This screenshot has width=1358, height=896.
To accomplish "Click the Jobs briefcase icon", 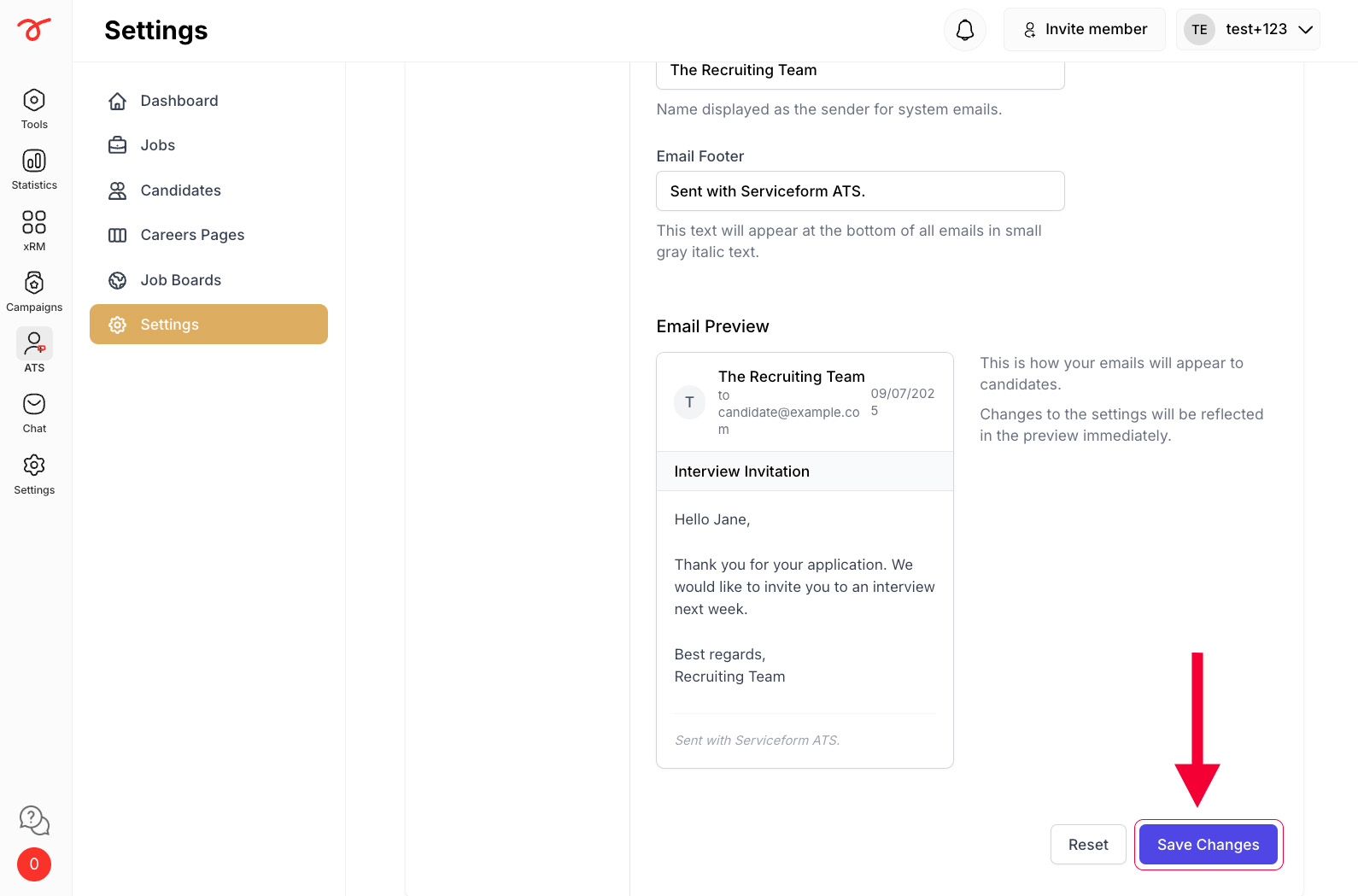I will (x=118, y=145).
